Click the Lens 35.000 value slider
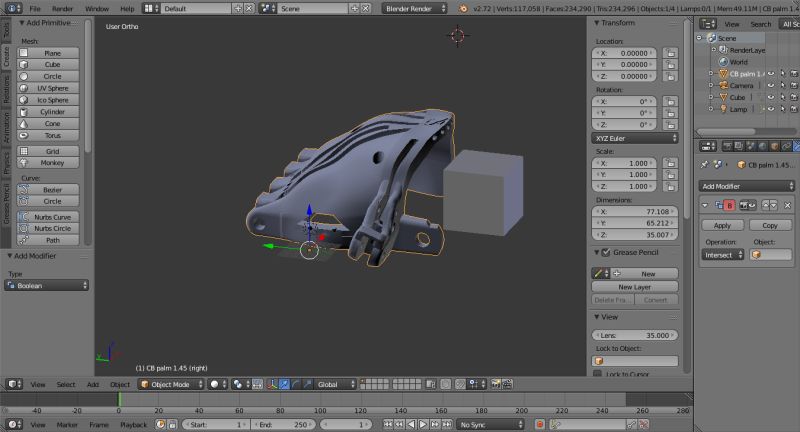 (635, 335)
